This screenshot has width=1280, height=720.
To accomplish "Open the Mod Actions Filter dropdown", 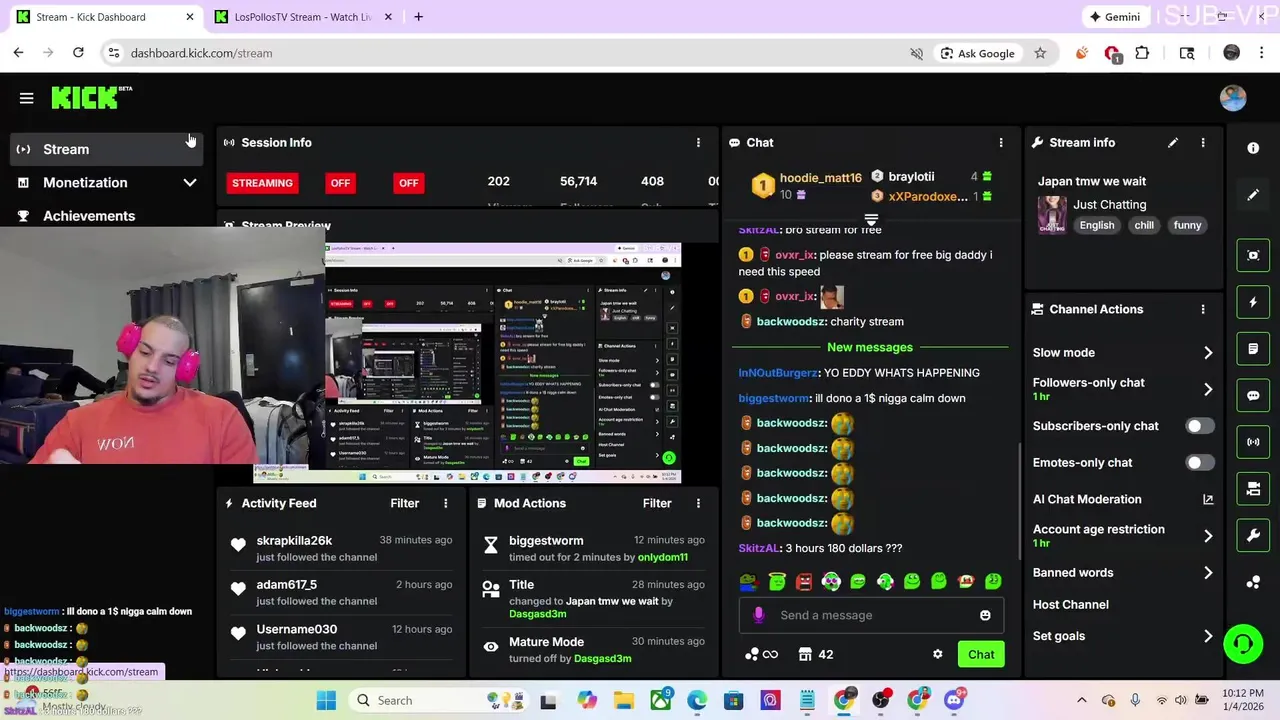I will (657, 503).
